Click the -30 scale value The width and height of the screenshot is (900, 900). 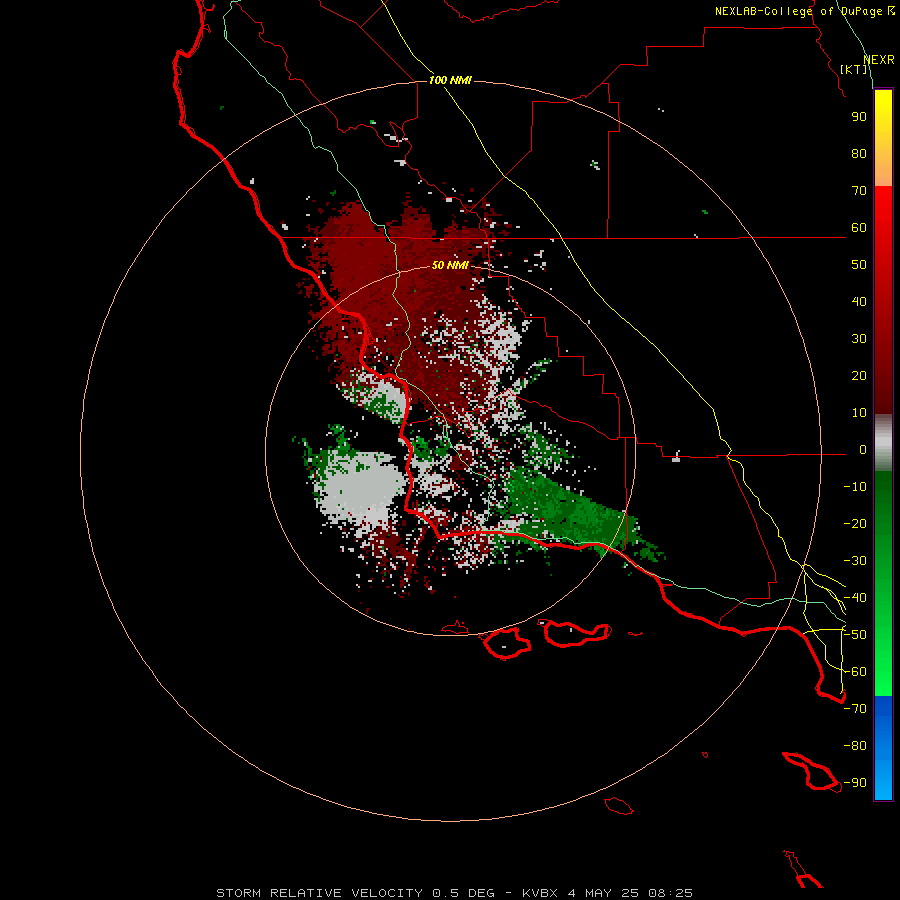(x=855, y=561)
